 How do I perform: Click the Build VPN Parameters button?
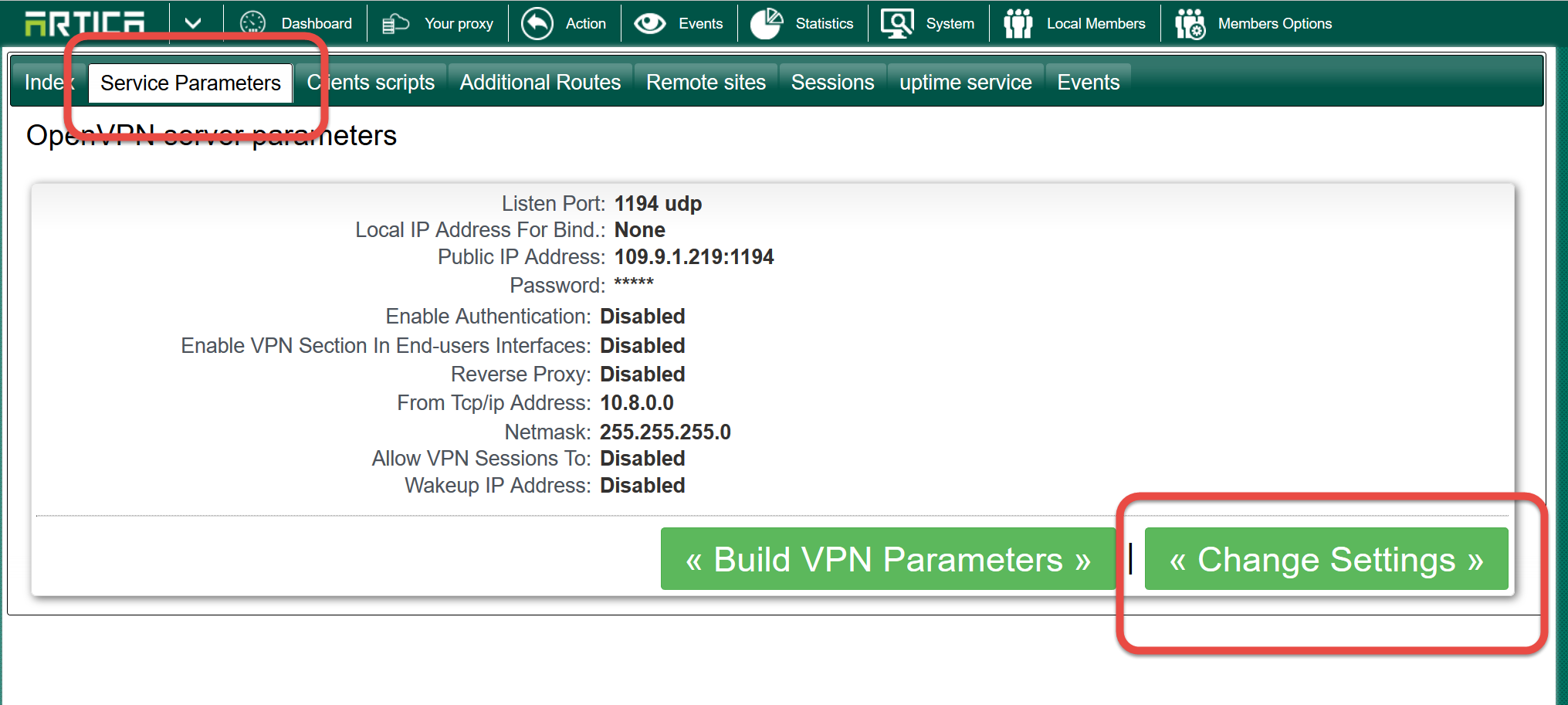point(888,559)
